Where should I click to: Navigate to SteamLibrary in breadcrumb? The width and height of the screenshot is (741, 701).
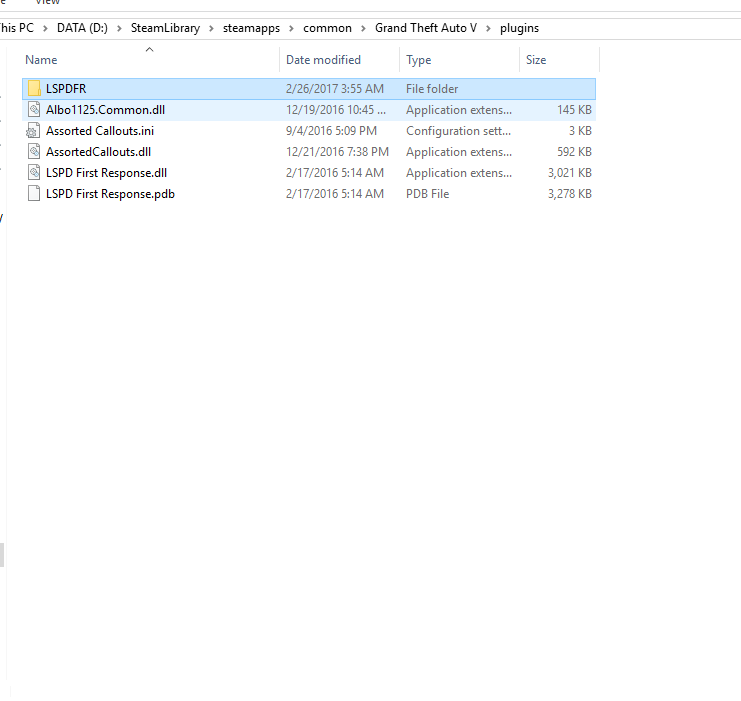[x=165, y=28]
